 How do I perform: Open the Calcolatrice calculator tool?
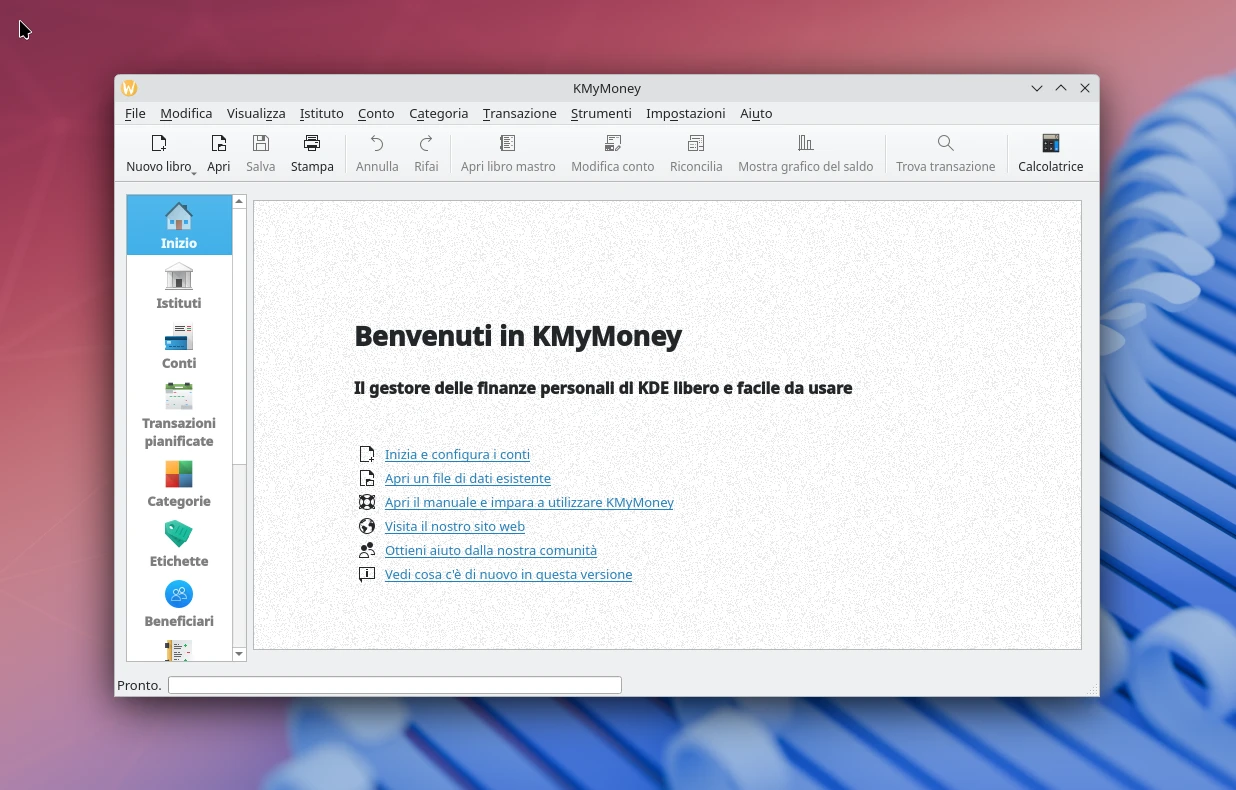tap(1050, 153)
